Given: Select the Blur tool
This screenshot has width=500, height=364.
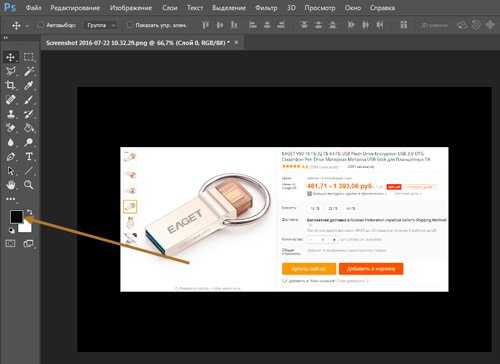Looking at the screenshot, I should 11,142.
